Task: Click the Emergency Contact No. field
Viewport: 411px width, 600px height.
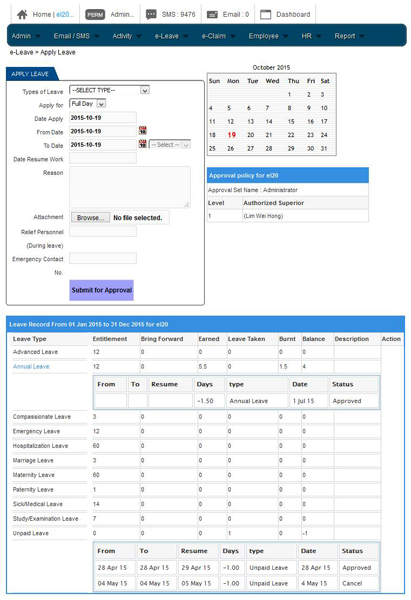Action: [x=103, y=258]
